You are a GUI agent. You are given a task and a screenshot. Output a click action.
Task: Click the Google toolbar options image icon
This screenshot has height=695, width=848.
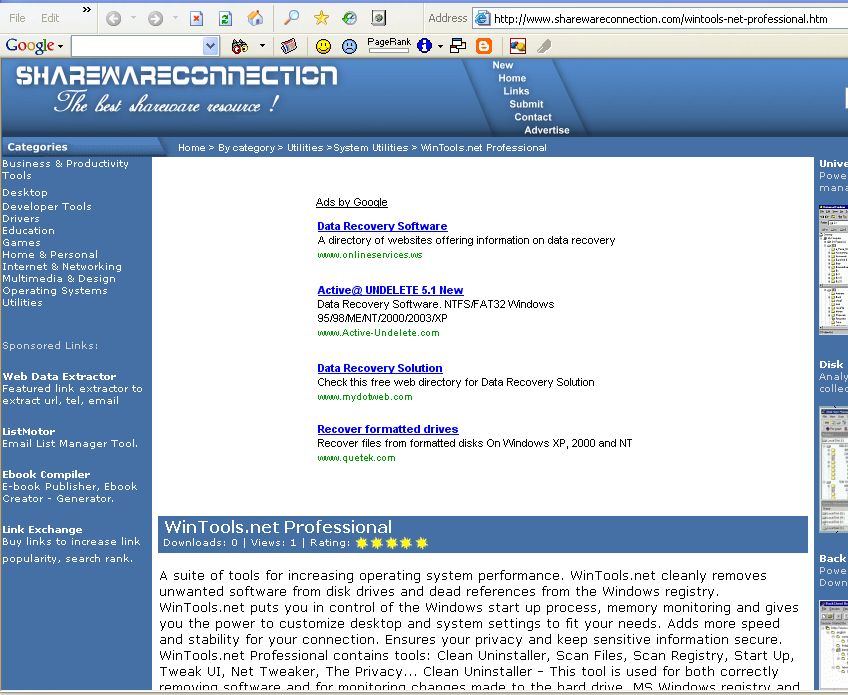tap(518, 46)
